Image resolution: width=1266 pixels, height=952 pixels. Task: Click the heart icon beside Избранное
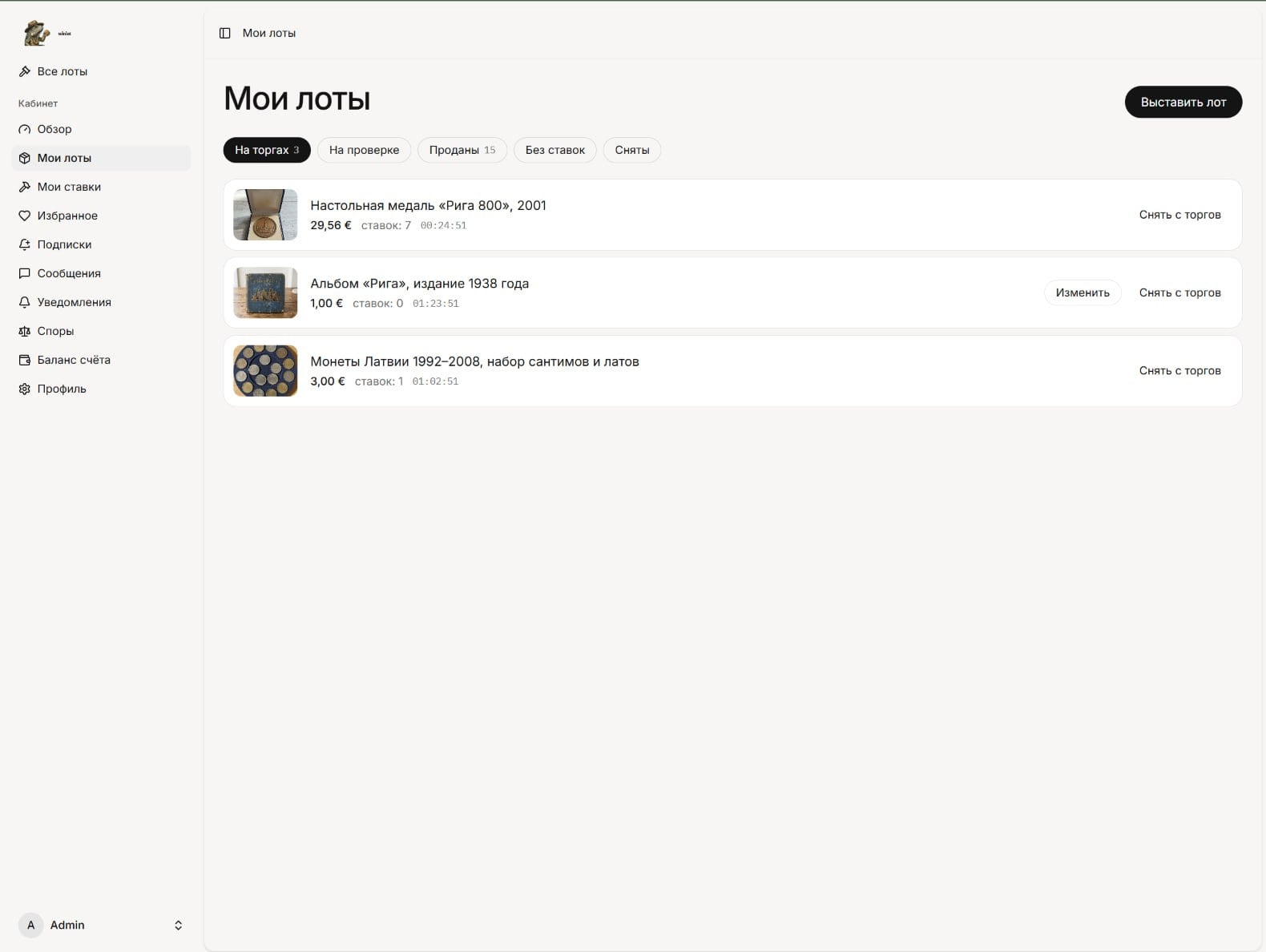point(25,216)
